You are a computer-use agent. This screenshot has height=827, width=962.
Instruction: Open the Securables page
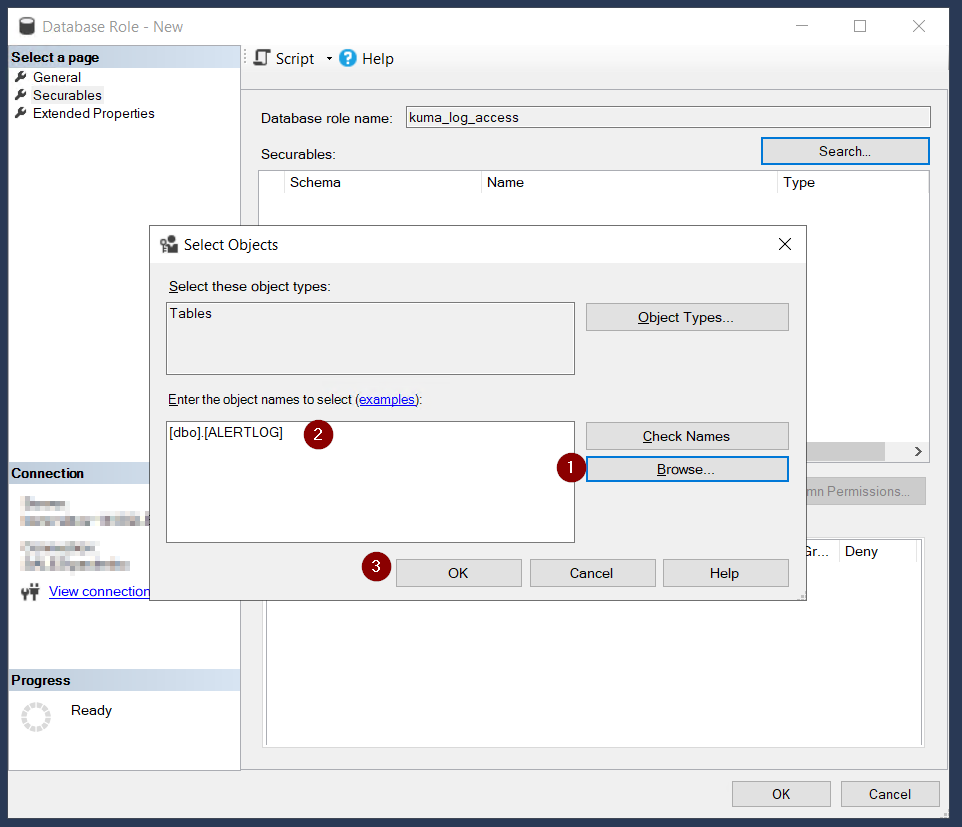tap(67, 95)
